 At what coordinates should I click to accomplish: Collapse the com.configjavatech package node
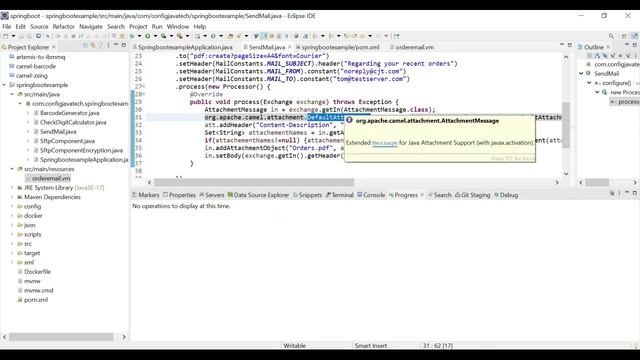pyautogui.click(x=20, y=104)
